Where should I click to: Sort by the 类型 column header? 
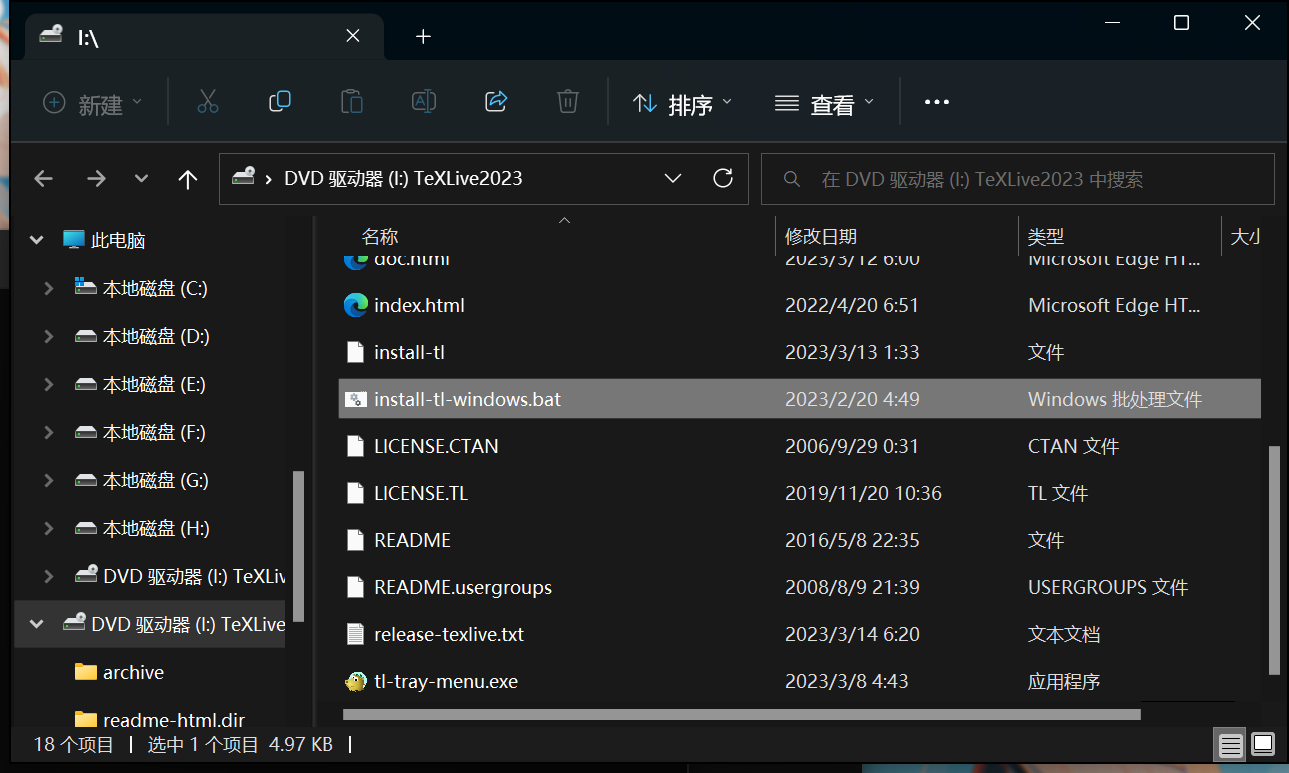coord(1046,237)
